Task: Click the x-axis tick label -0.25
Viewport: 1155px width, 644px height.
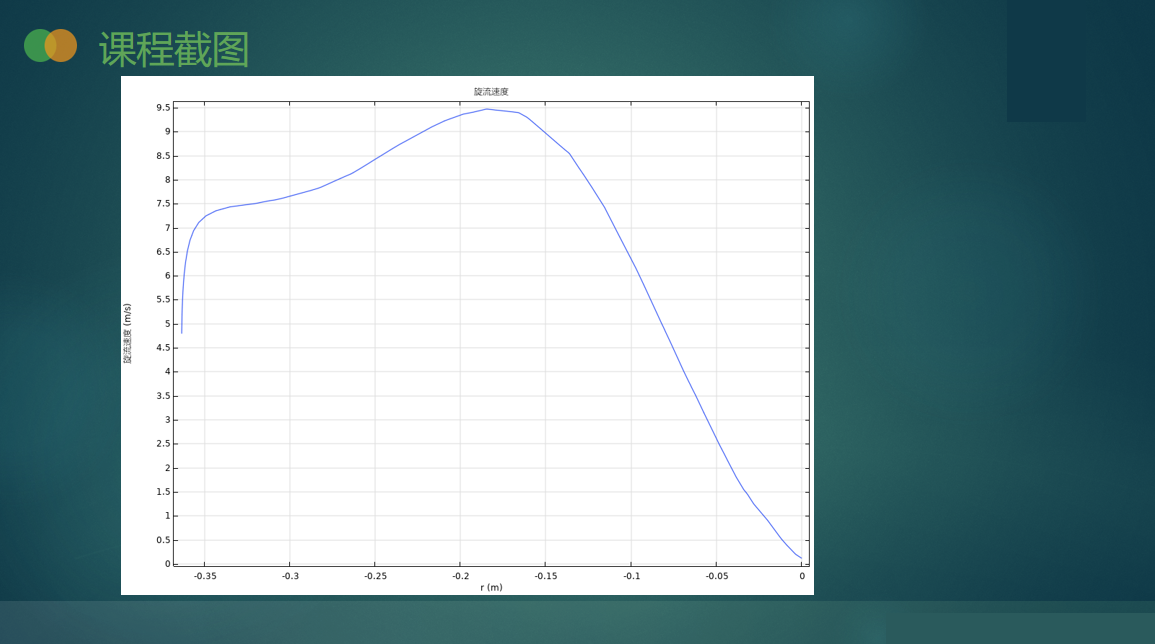Action: click(376, 576)
